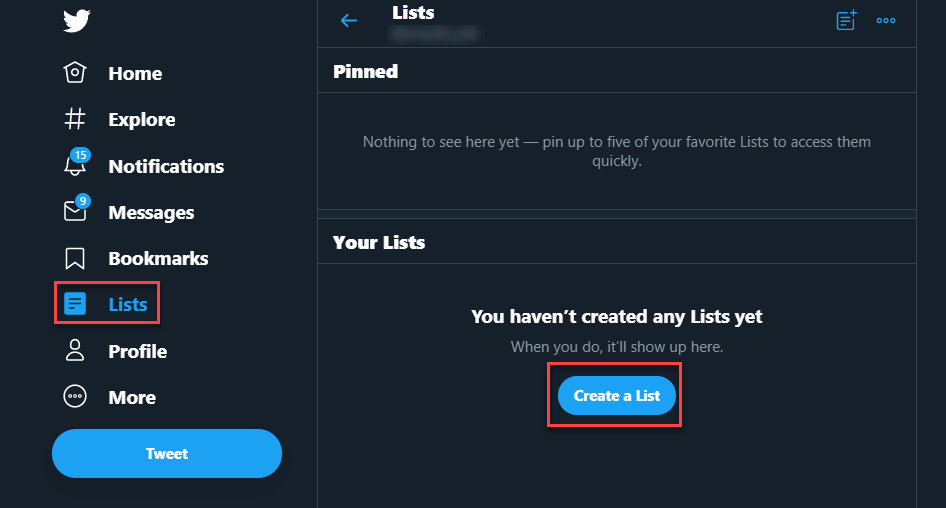This screenshot has width=946, height=508.
Task: Open the three-dot options menu
Action: (886, 20)
